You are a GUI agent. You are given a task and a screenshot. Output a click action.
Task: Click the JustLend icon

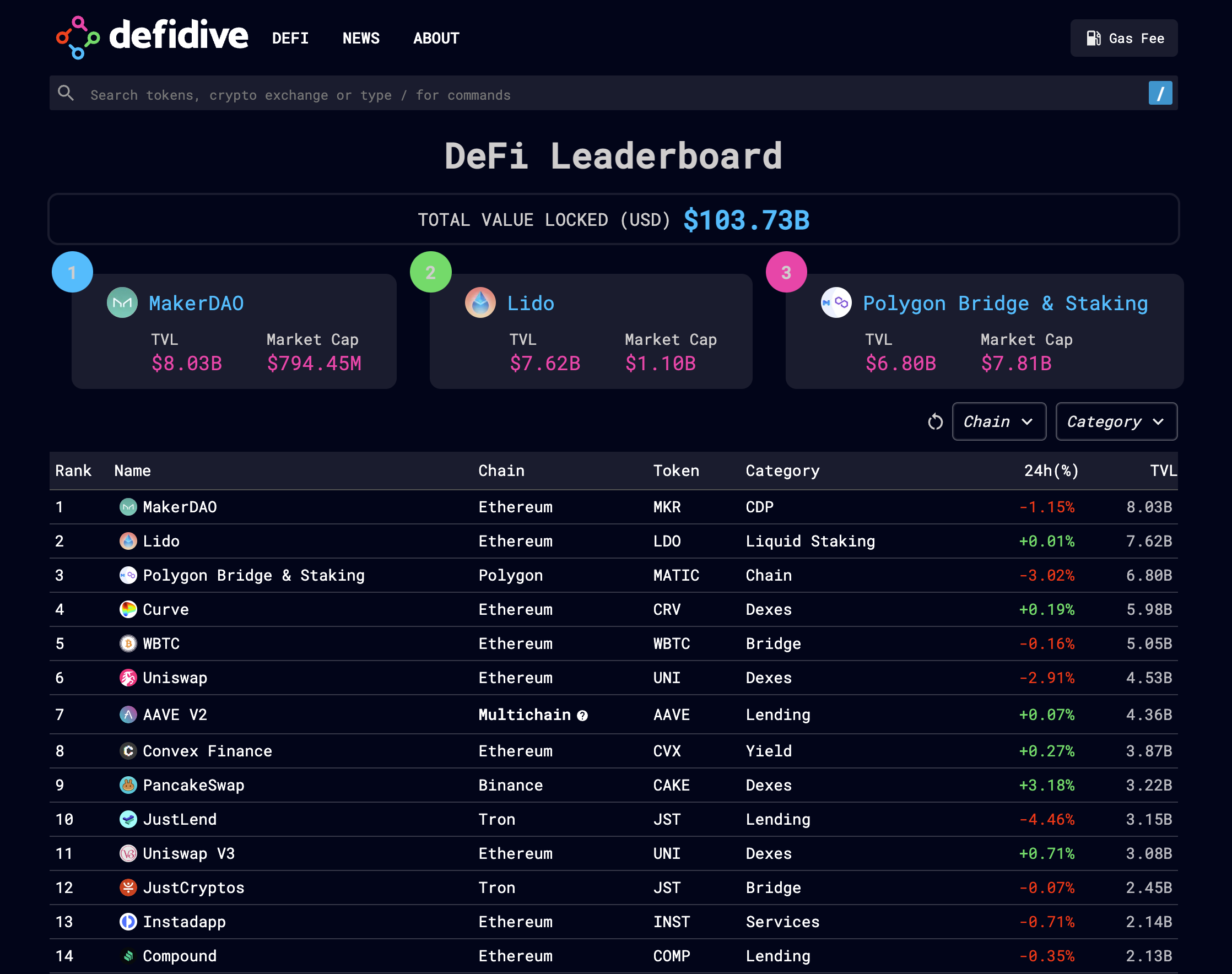coord(128,819)
